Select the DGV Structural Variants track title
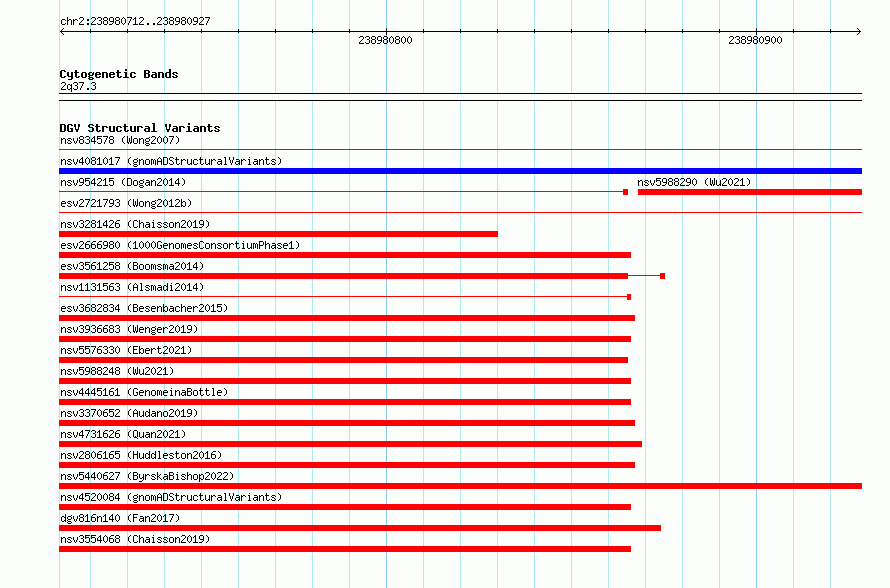Image resolution: width=890 pixels, height=588 pixels. point(140,128)
